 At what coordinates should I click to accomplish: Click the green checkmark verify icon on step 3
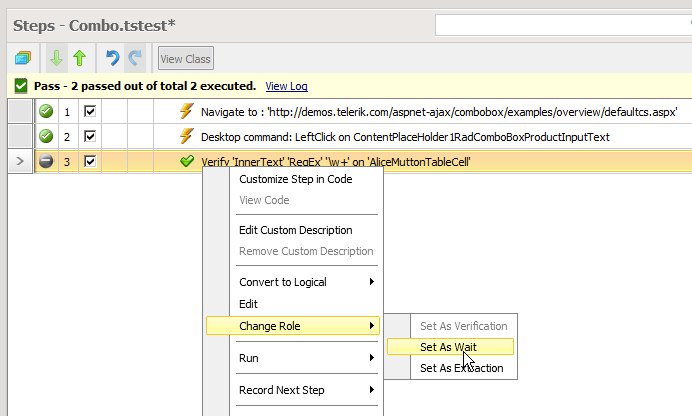(x=186, y=161)
